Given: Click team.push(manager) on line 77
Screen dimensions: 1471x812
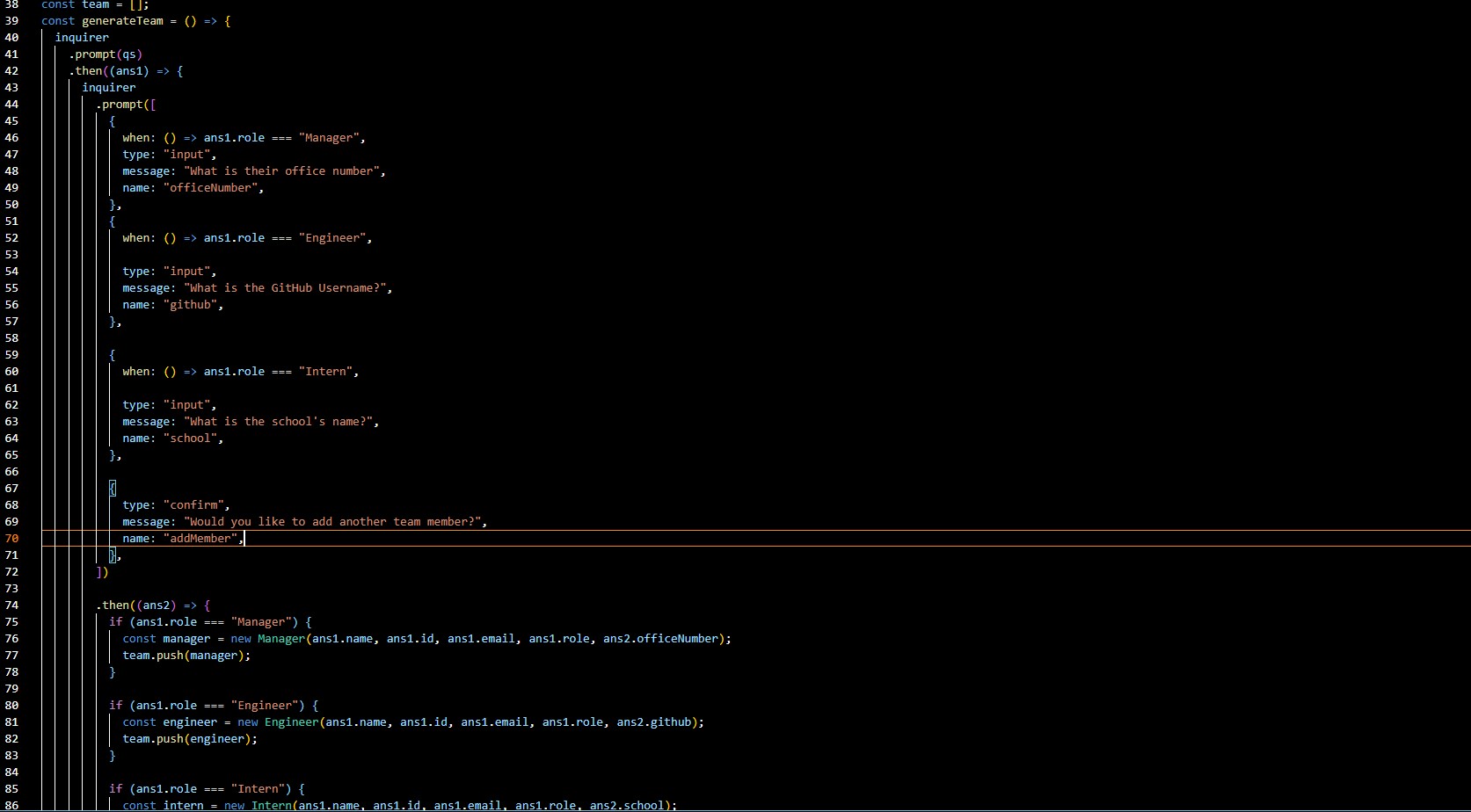Looking at the screenshot, I should [183, 656].
